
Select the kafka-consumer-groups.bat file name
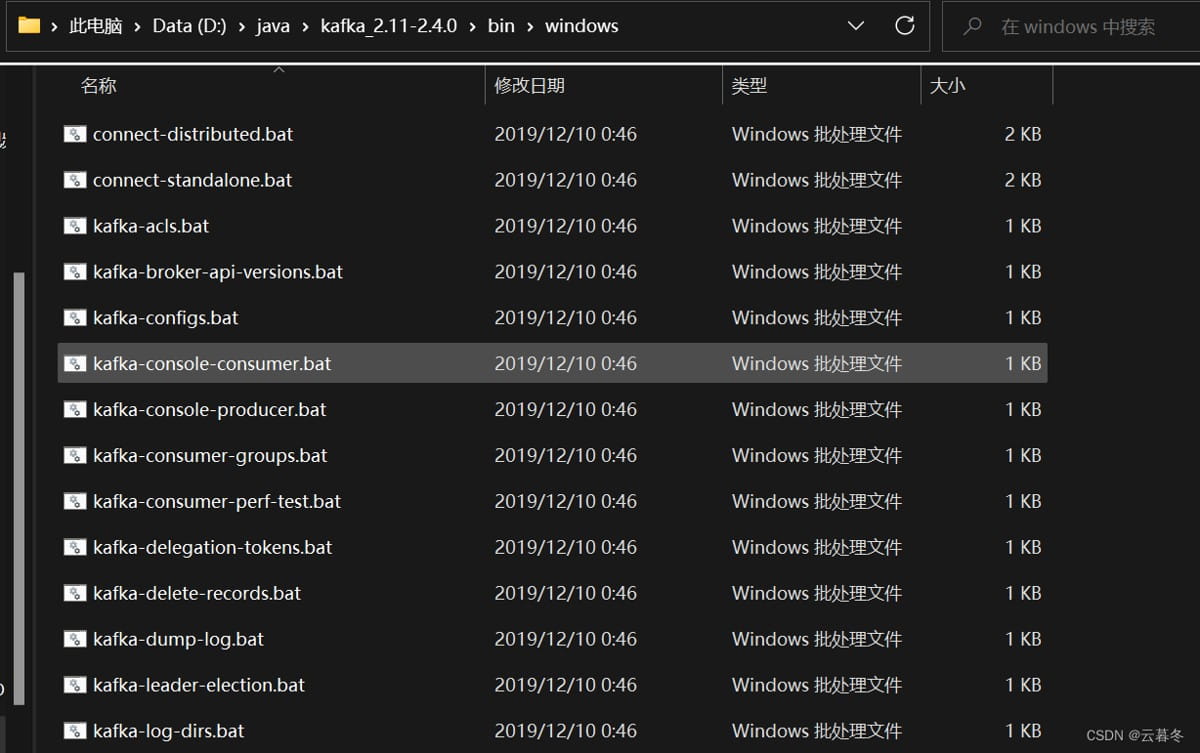click(211, 456)
